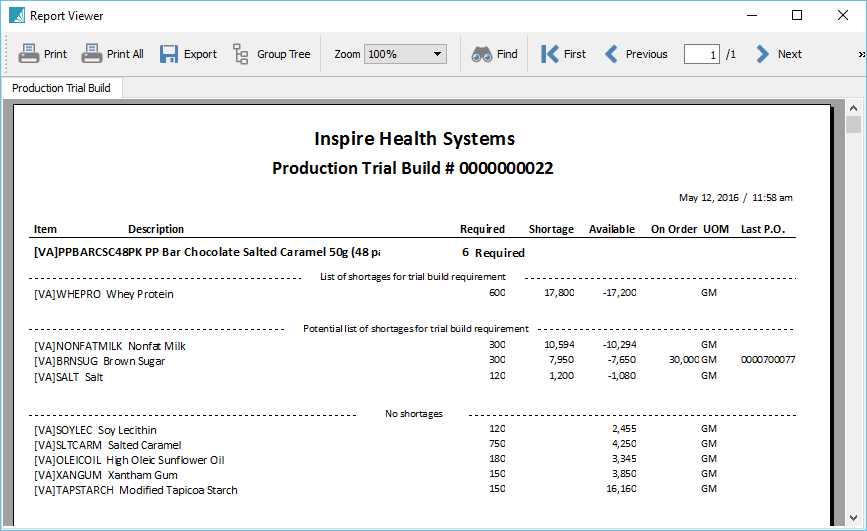867x531 pixels.
Task: Select the Production Trial Build tab
Action: coord(61,88)
